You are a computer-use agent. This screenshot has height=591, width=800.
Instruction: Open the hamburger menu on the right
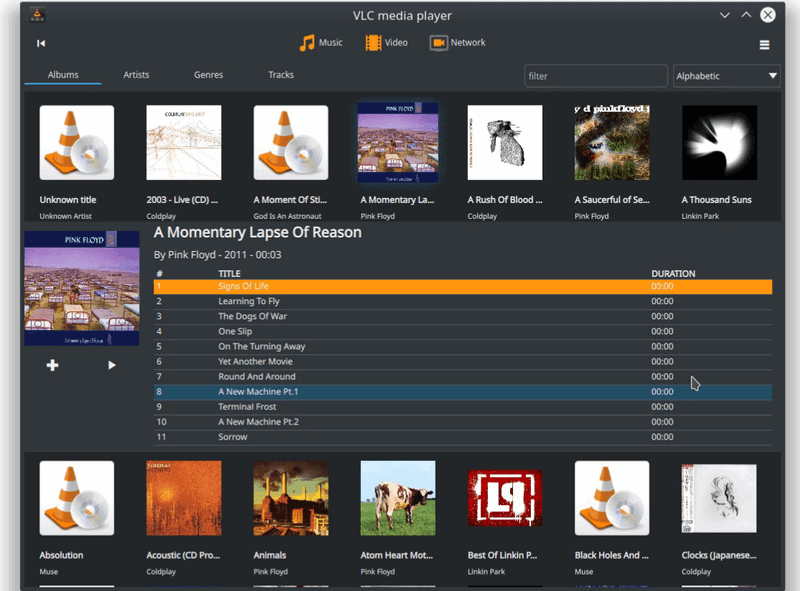pyautogui.click(x=764, y=45)
